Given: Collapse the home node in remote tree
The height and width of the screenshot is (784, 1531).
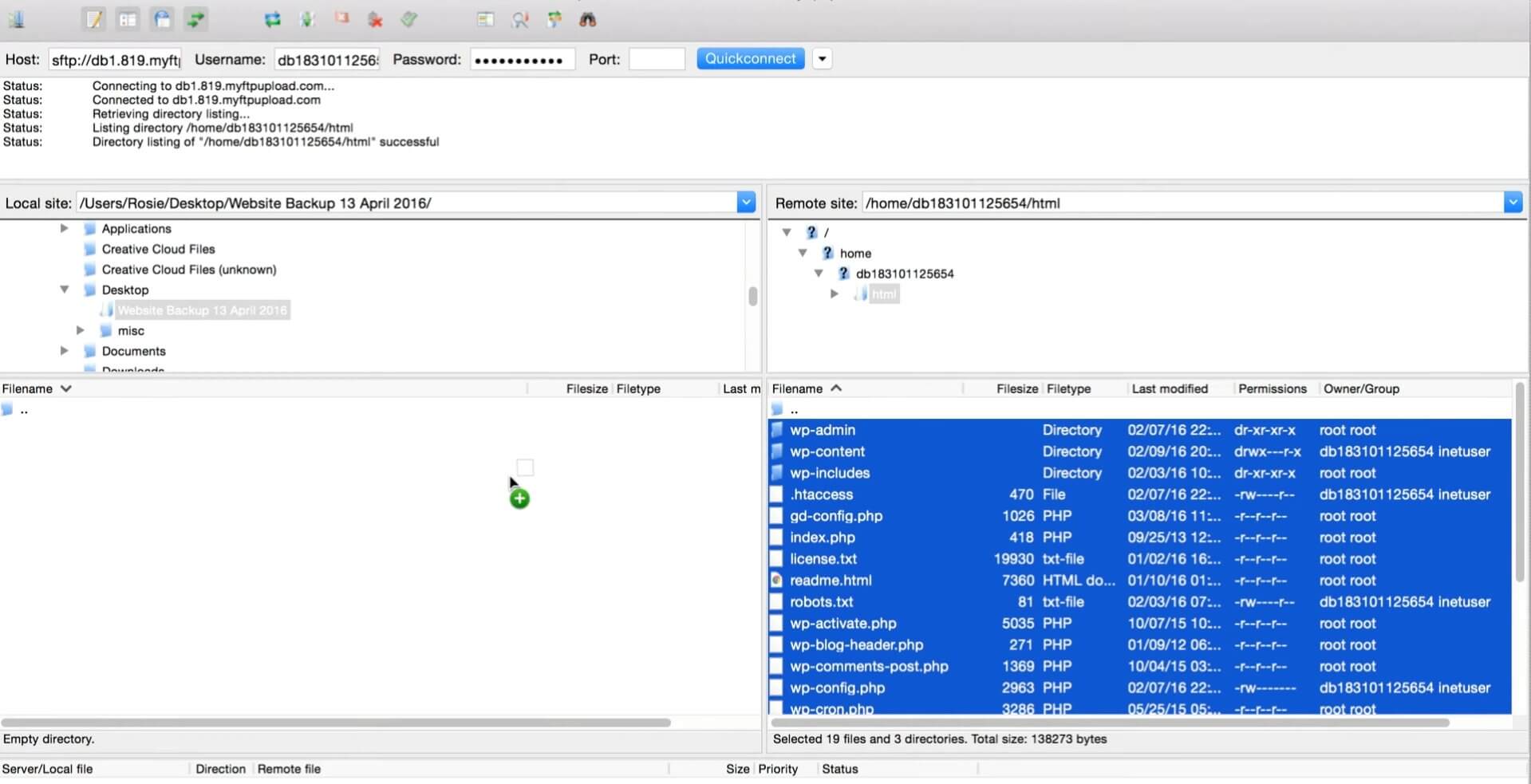Looking at the screenshot, I should click(x=803, y=253).
